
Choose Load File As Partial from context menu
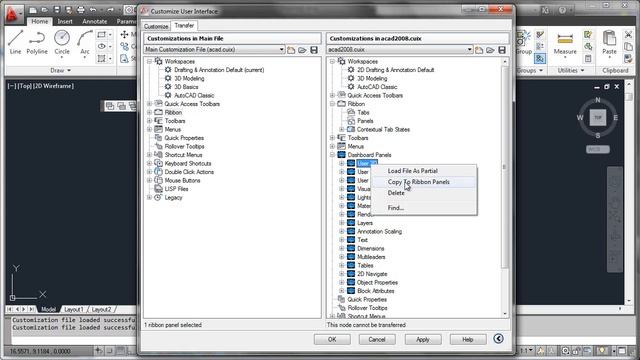pos(424,171)
